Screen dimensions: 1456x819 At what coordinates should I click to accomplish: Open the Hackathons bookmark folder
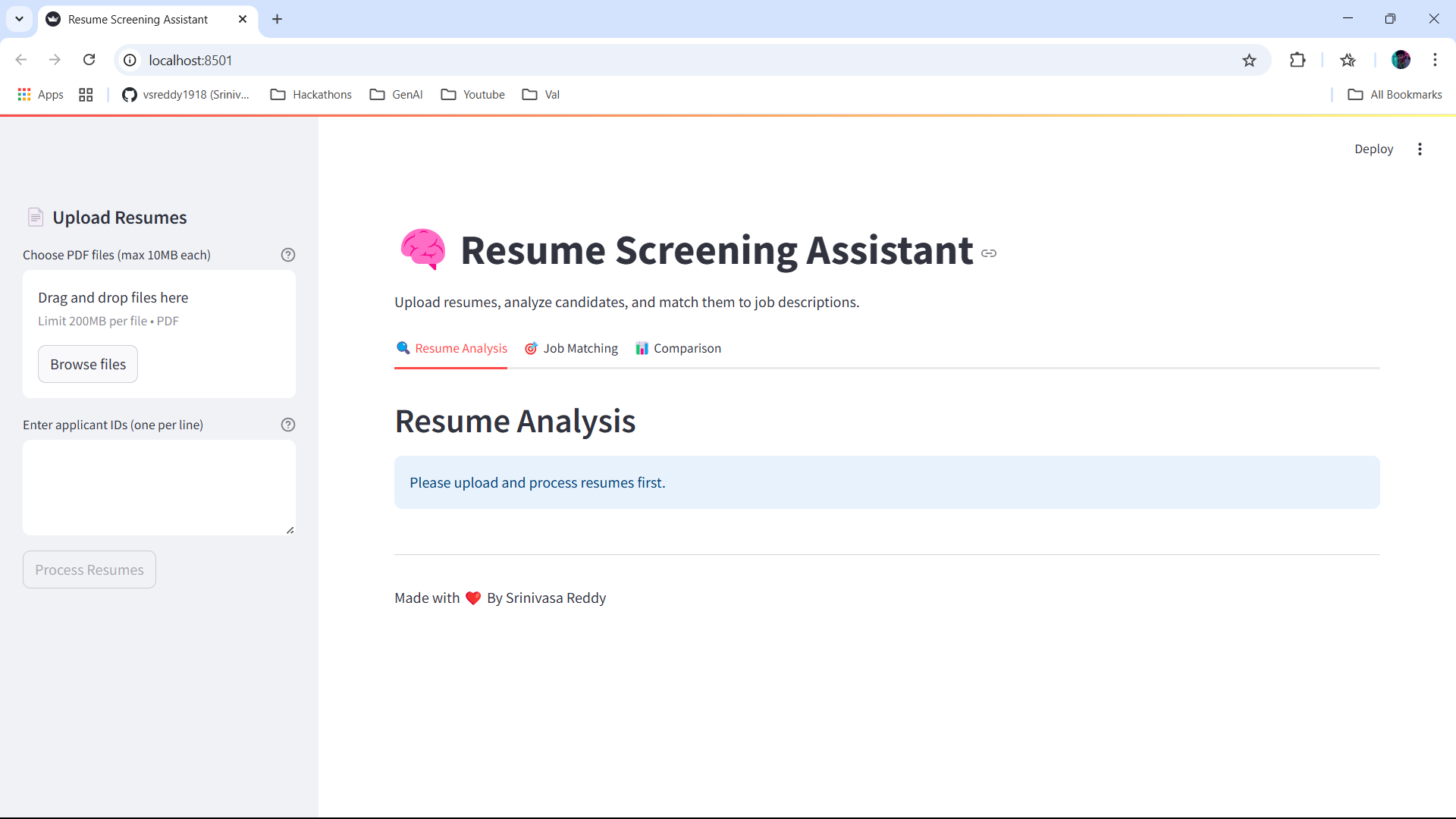click(311, 95)
